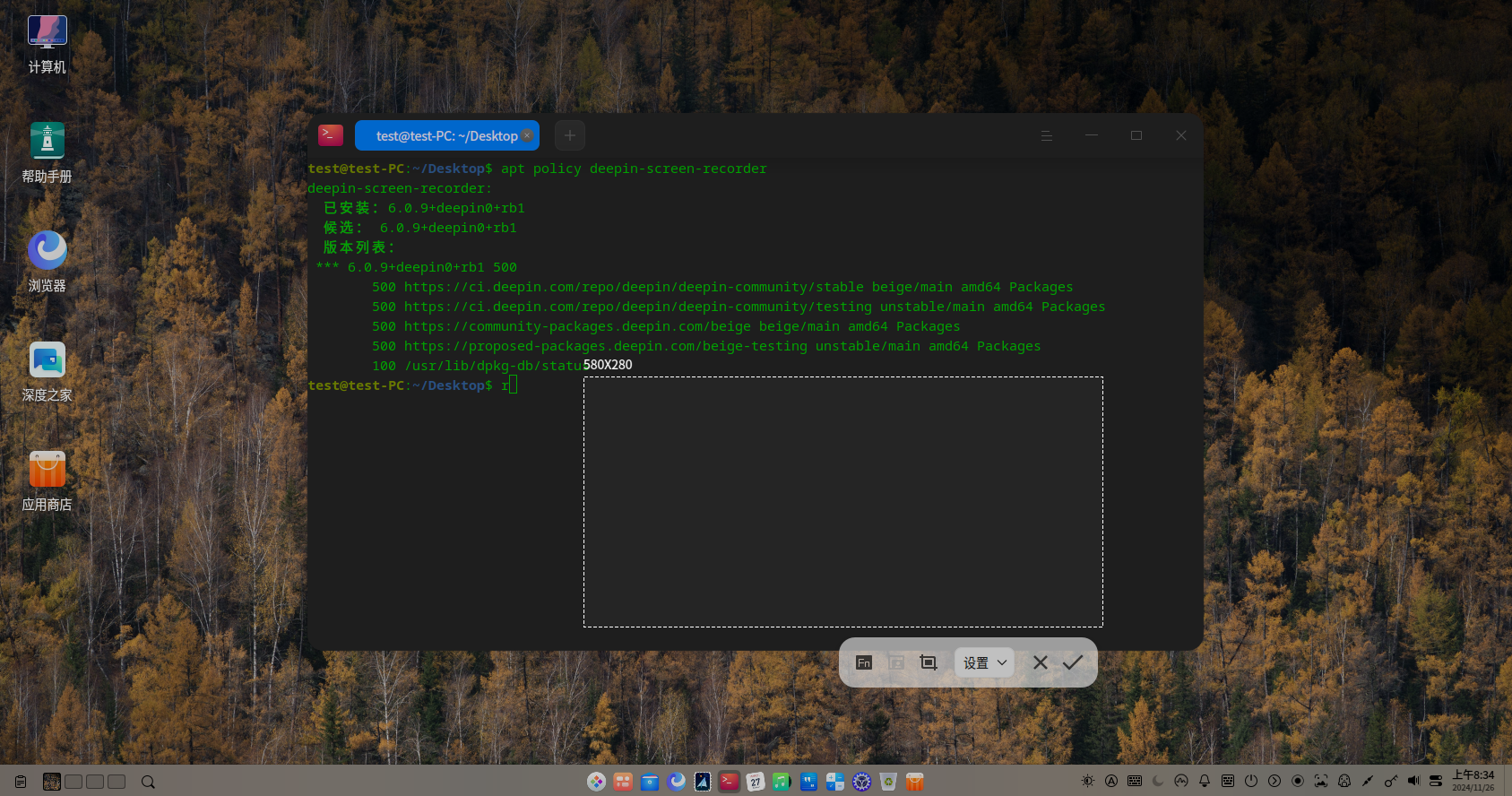Open the 深度之家 desktop icon
This screenshot has height=796, width=1512.
point(48,372)
